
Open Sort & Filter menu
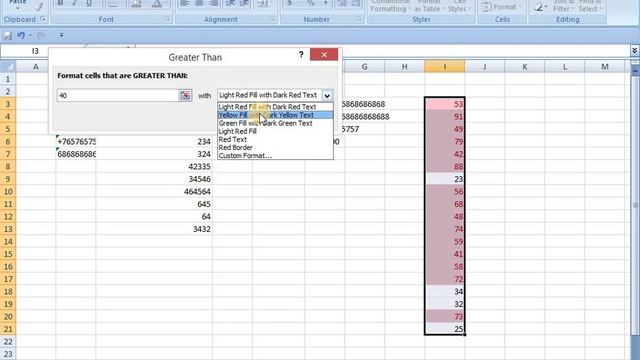point(564,6)
